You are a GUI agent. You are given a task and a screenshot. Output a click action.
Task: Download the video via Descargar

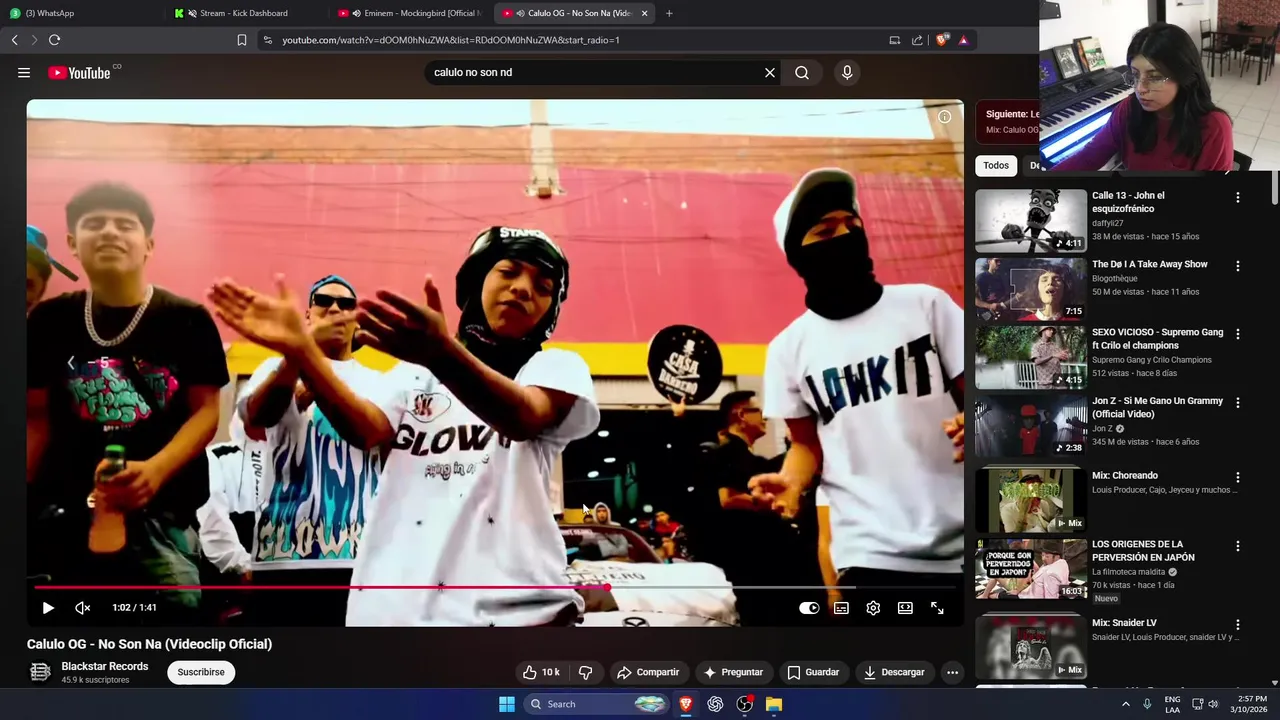tap(894, 672)
